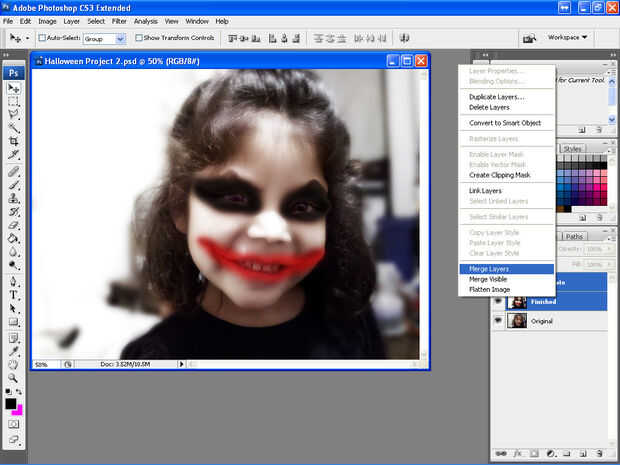620x465 pixels.
Task: Select the Move tool in toolbox
Action: pos(14,88)
